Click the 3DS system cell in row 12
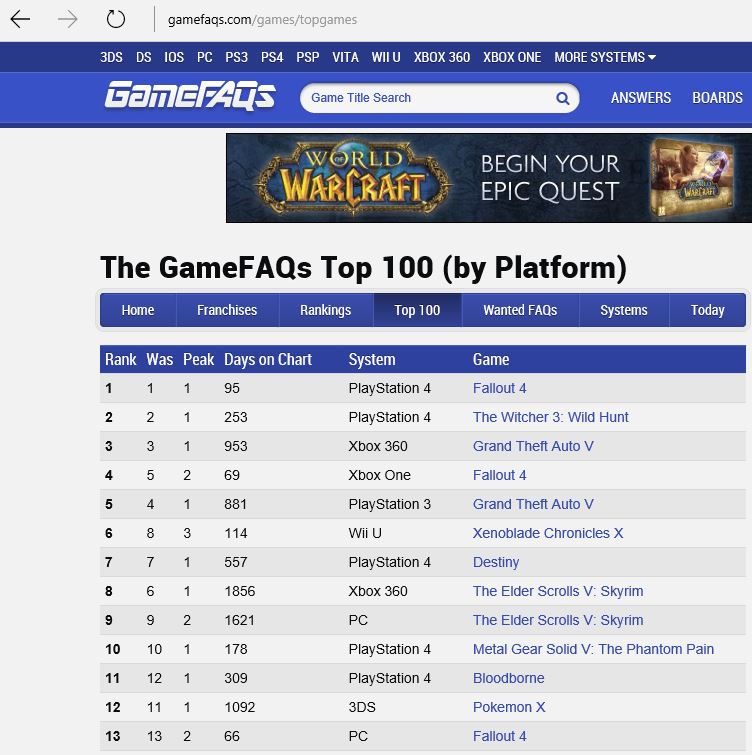Image resolution: width=752 pixels, height=755 pixels. click(x=362, y=707)
